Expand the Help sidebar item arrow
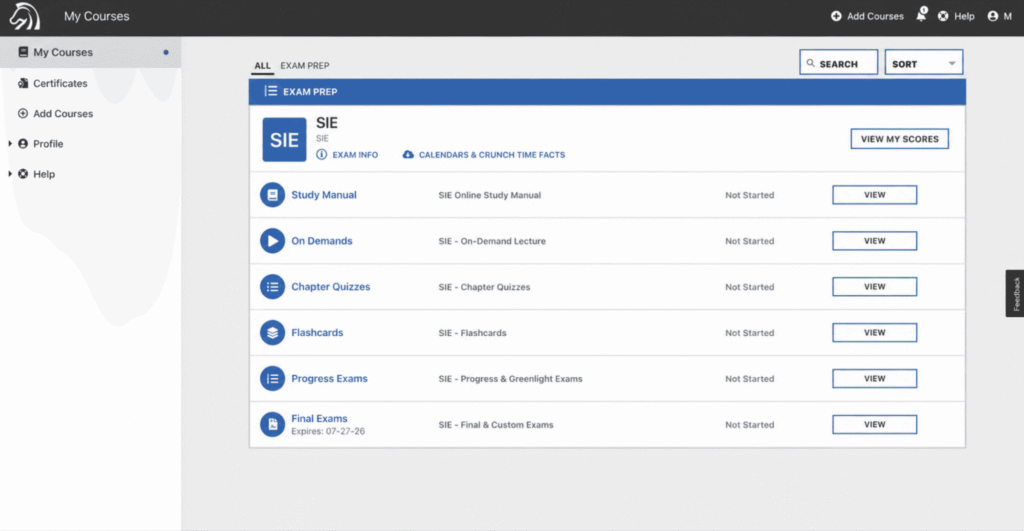This screenshot has height=531, width=1024. [10, 174]
